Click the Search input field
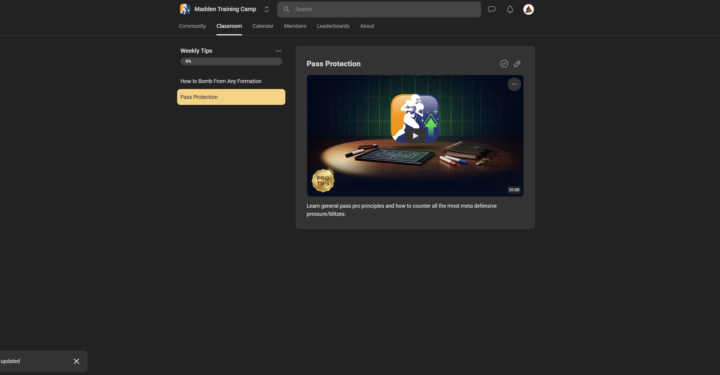The image size is (720, 375). tap(379, 9)
